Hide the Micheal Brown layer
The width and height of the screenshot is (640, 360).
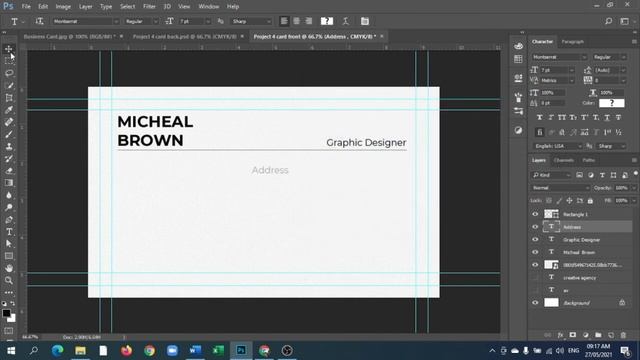535,252
